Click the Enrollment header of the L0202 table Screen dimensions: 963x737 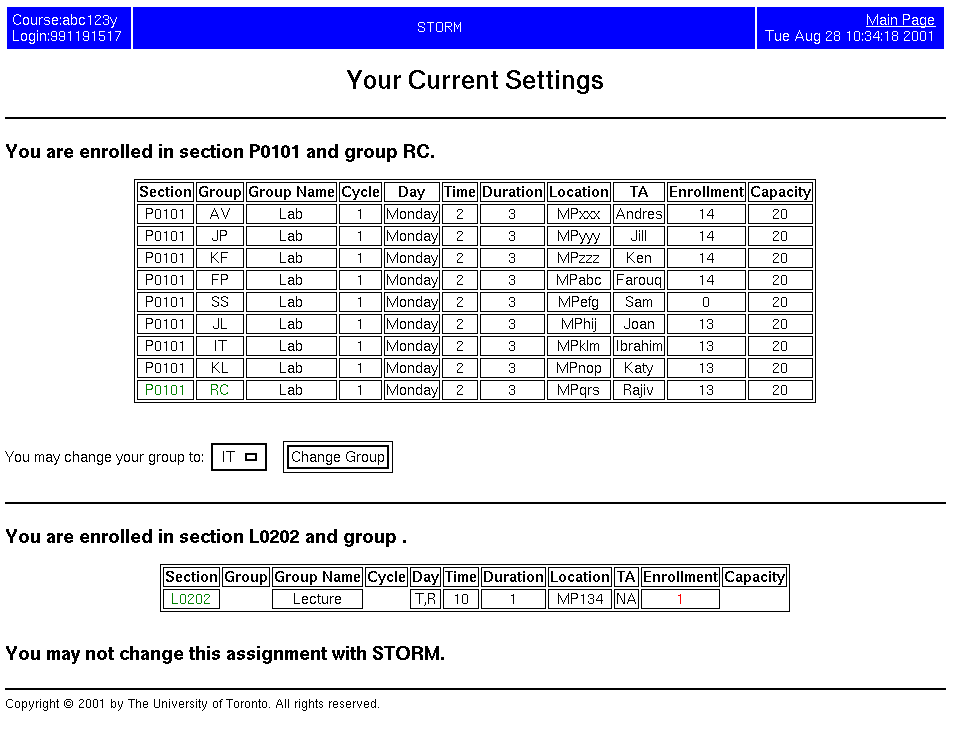680,576
